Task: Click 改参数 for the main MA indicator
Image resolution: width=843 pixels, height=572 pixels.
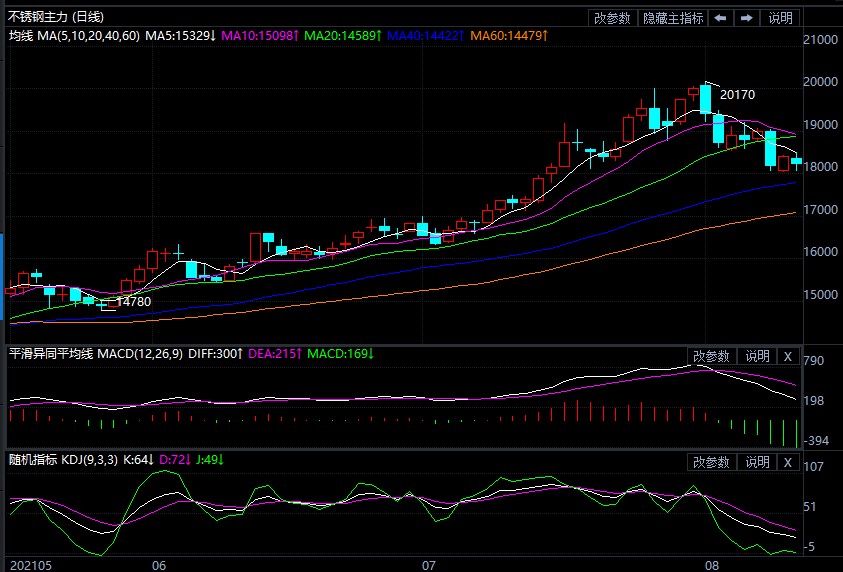Action: (x=612, y=18)
